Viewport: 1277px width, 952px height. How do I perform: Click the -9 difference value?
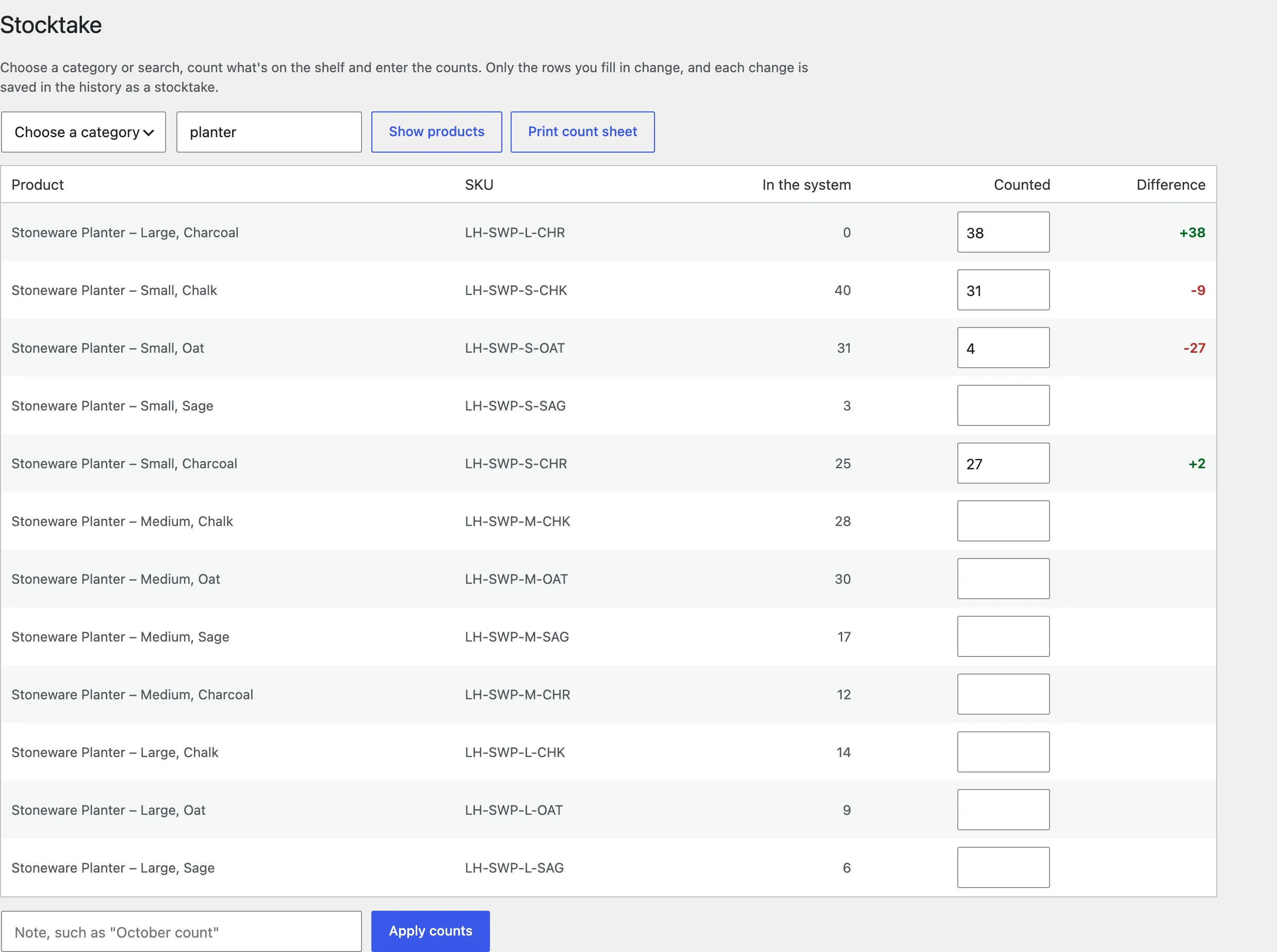tap(1198, 290)
